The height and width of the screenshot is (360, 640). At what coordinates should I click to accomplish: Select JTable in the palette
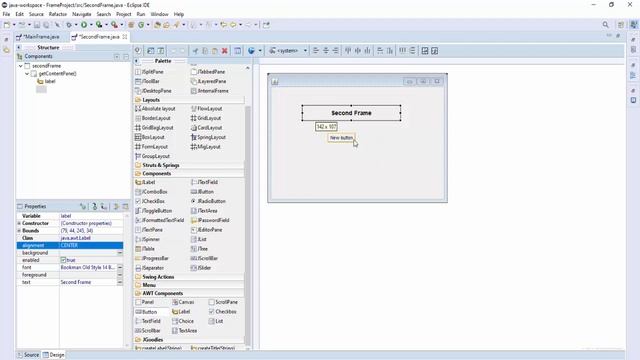145,249
